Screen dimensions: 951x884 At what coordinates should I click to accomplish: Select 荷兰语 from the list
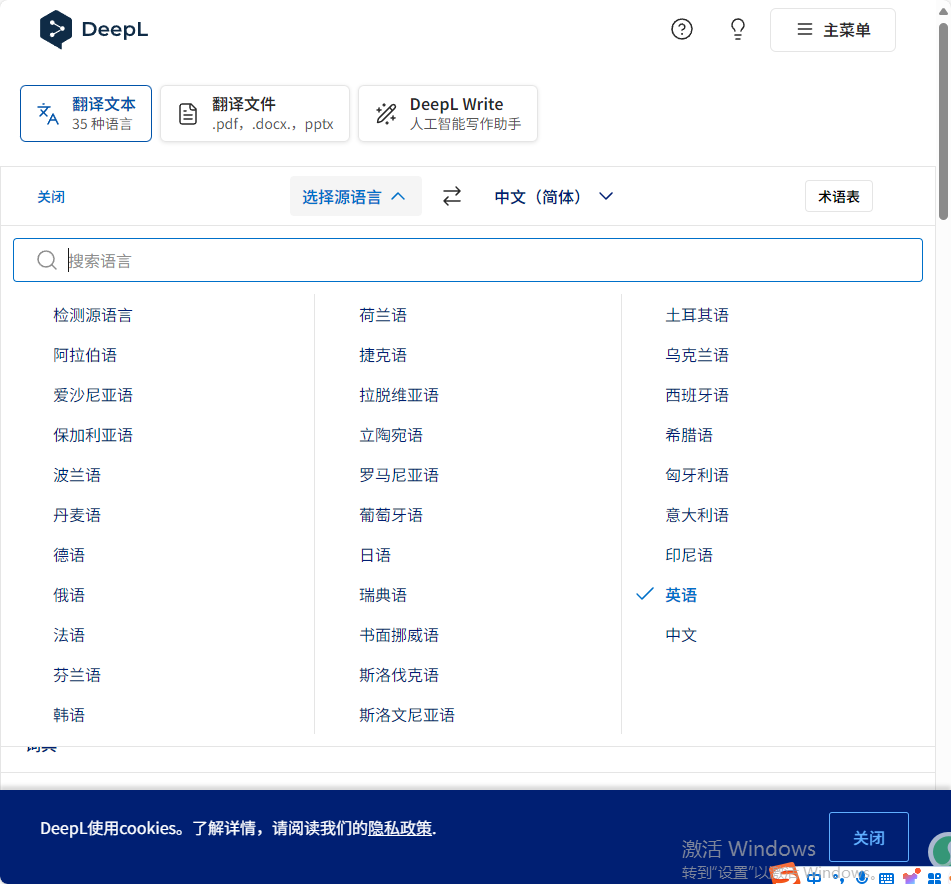click(383, 315)
